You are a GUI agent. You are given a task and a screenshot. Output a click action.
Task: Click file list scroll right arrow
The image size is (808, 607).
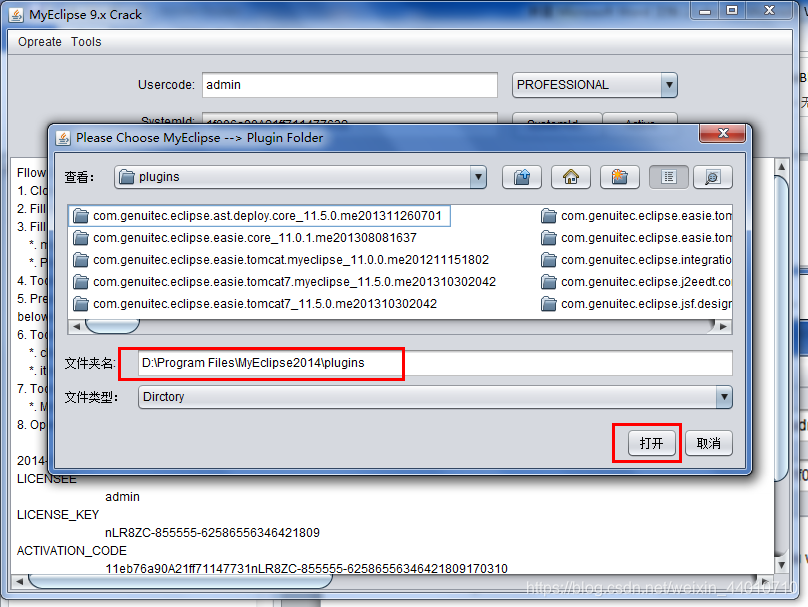click(723, 326)
